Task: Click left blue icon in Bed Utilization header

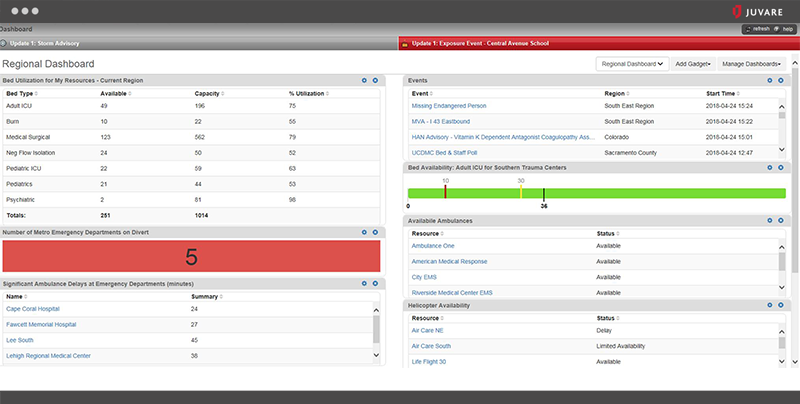Action: pos(364,81)
